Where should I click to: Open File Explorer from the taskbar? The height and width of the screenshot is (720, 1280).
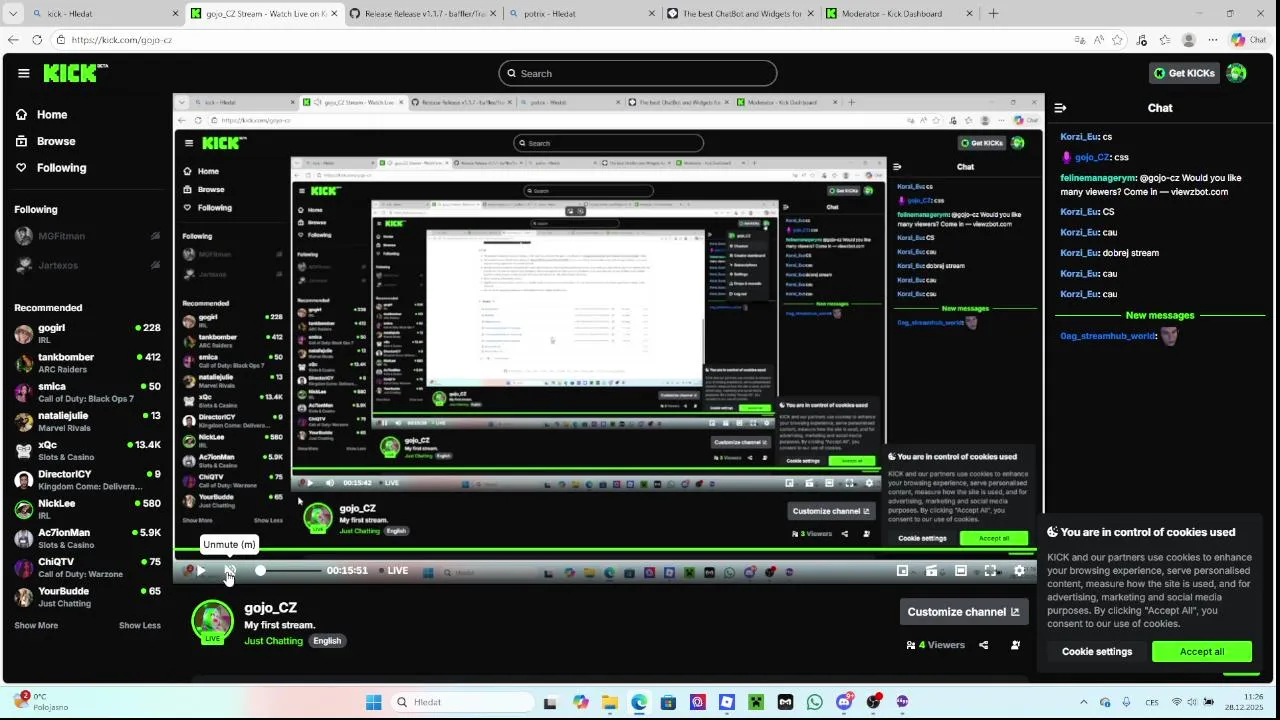pos(609,702)
